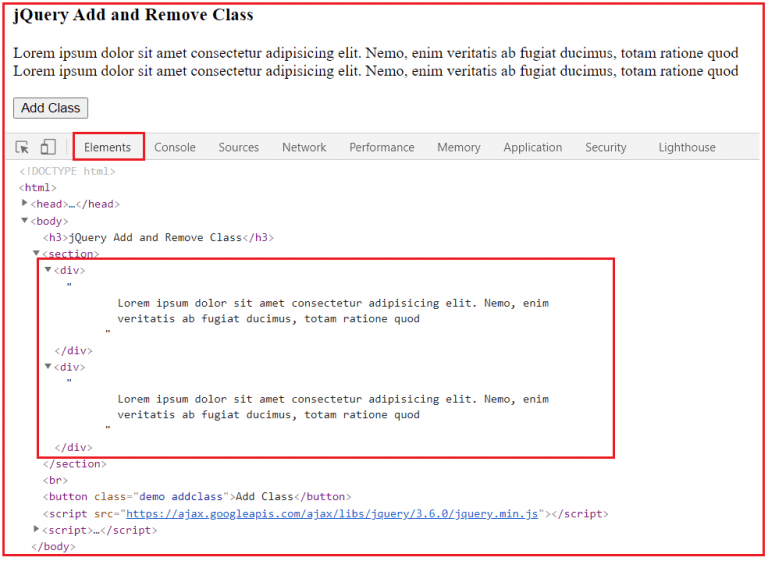Expand the head element node

pyautogui.click(x=25, y=204)
